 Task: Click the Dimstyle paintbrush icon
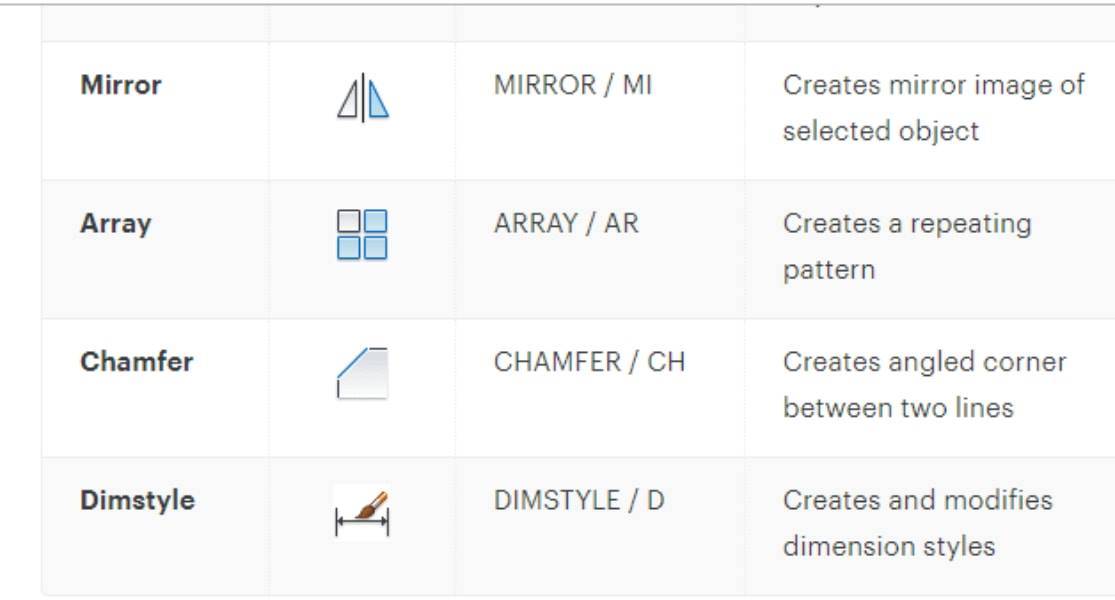(362, 513)
